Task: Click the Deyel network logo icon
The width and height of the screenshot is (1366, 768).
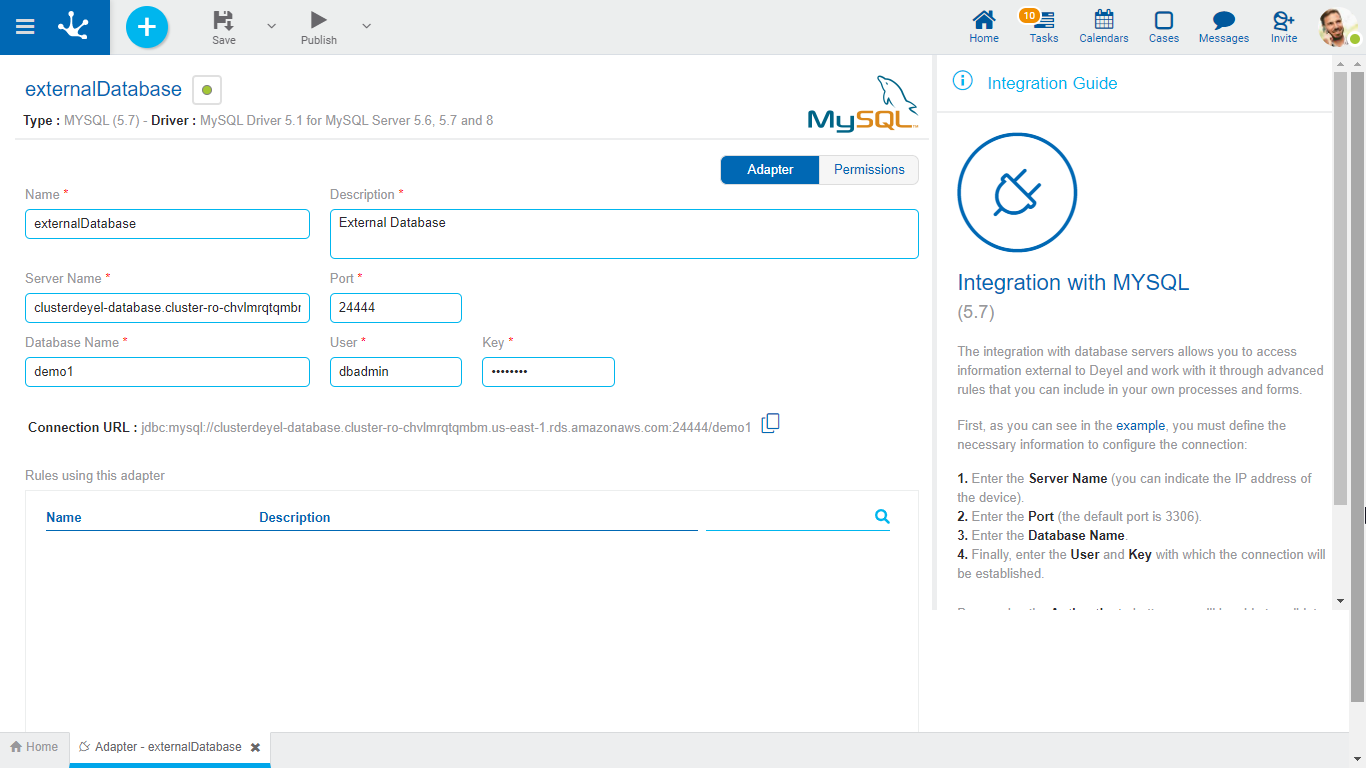Action: point(73,27)
